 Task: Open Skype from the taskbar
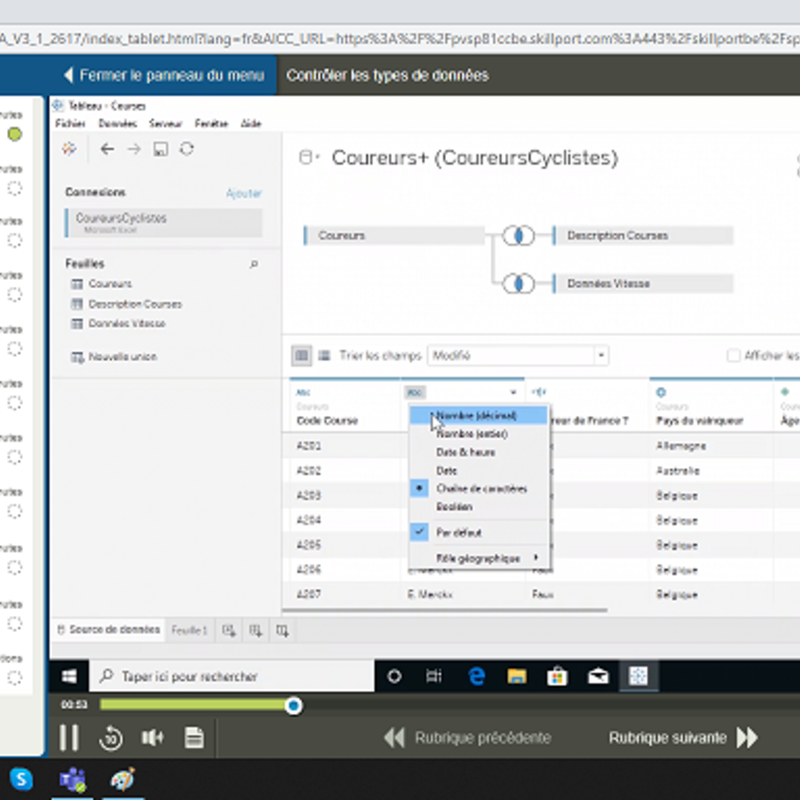pyautogui.click(x=21, y=779)
